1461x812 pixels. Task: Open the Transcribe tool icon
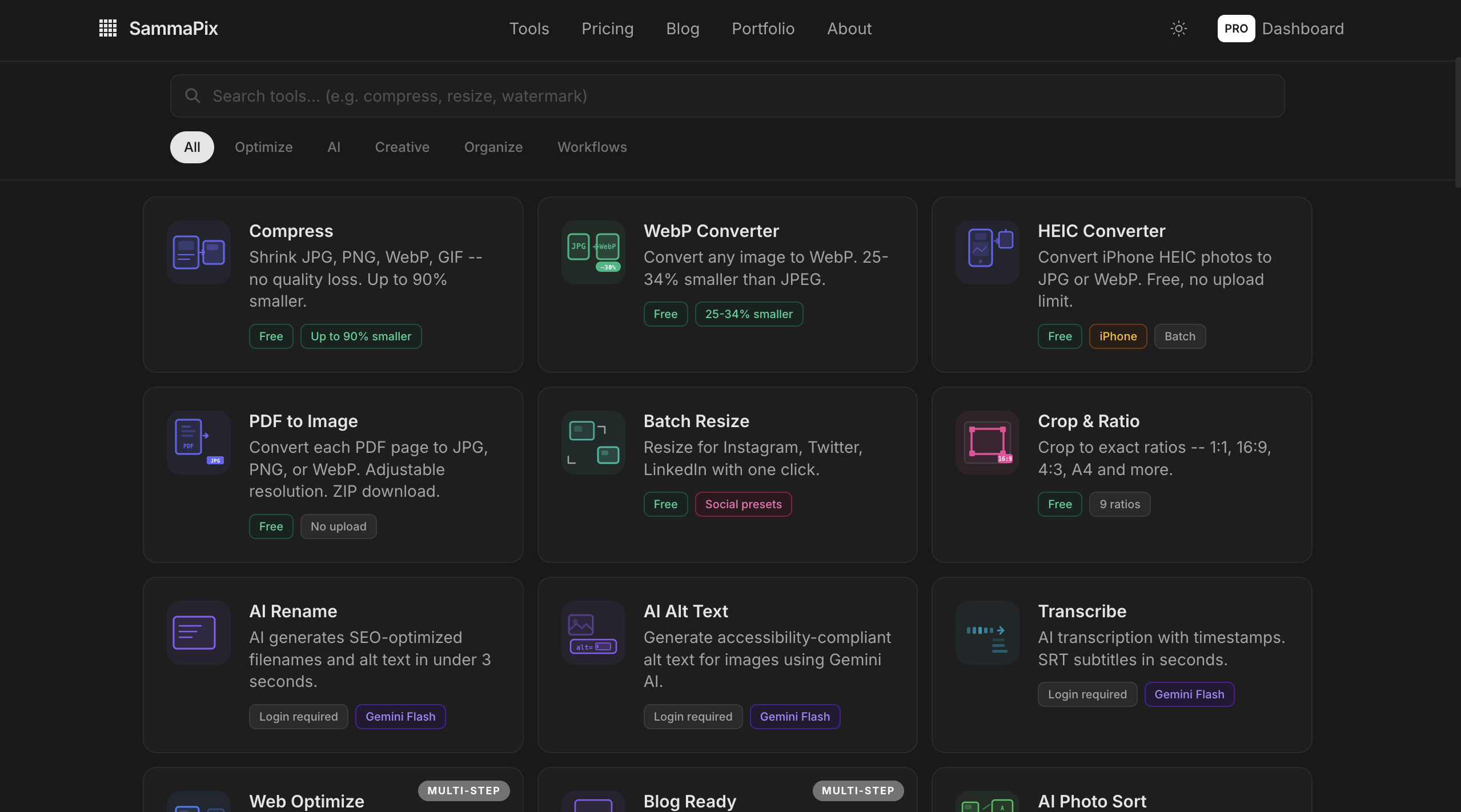[x=988, y=633]
